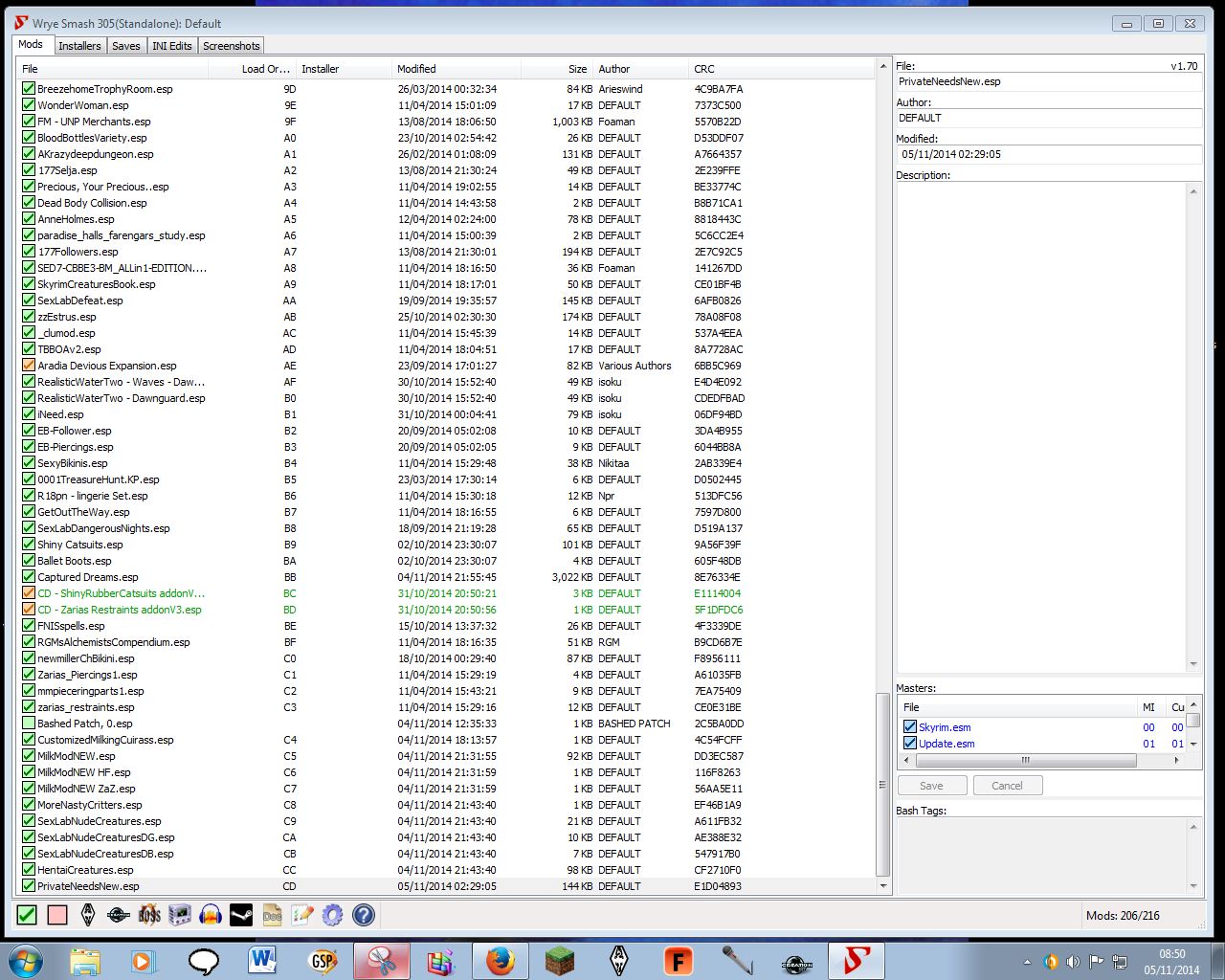Open Creation Kit from the bottom toolbar
The height and width of the screenshot is (980, 1225).
click(119, 916)
